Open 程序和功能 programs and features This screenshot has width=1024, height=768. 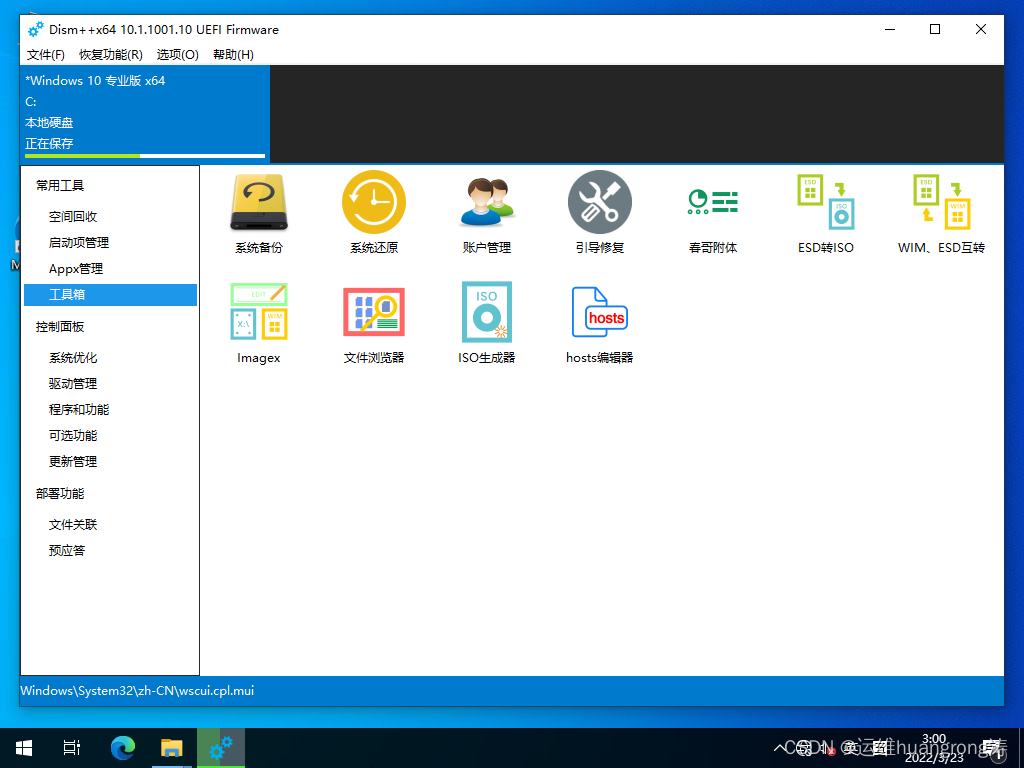[78, 409]
